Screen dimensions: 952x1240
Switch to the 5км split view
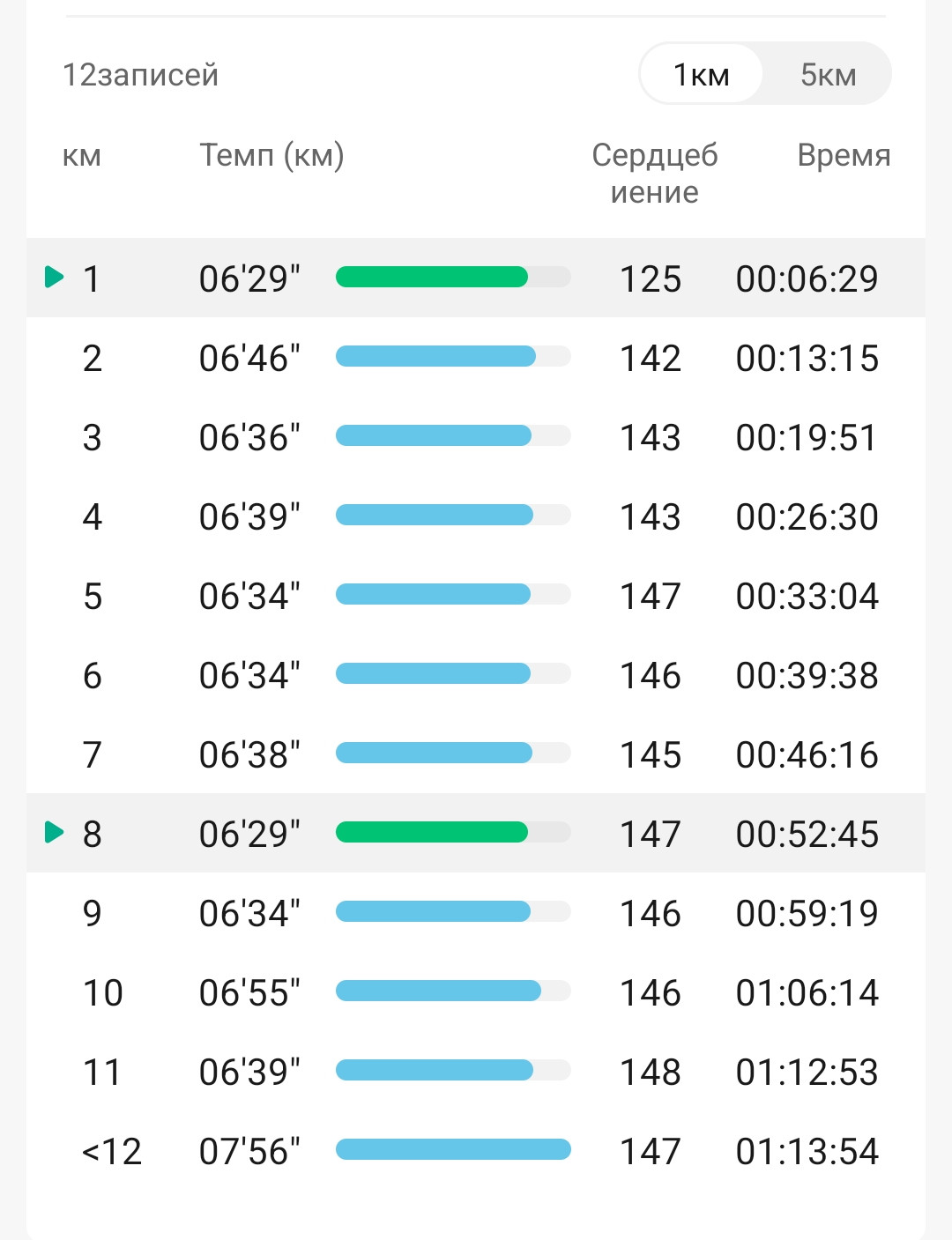click(x=828, y=74)
